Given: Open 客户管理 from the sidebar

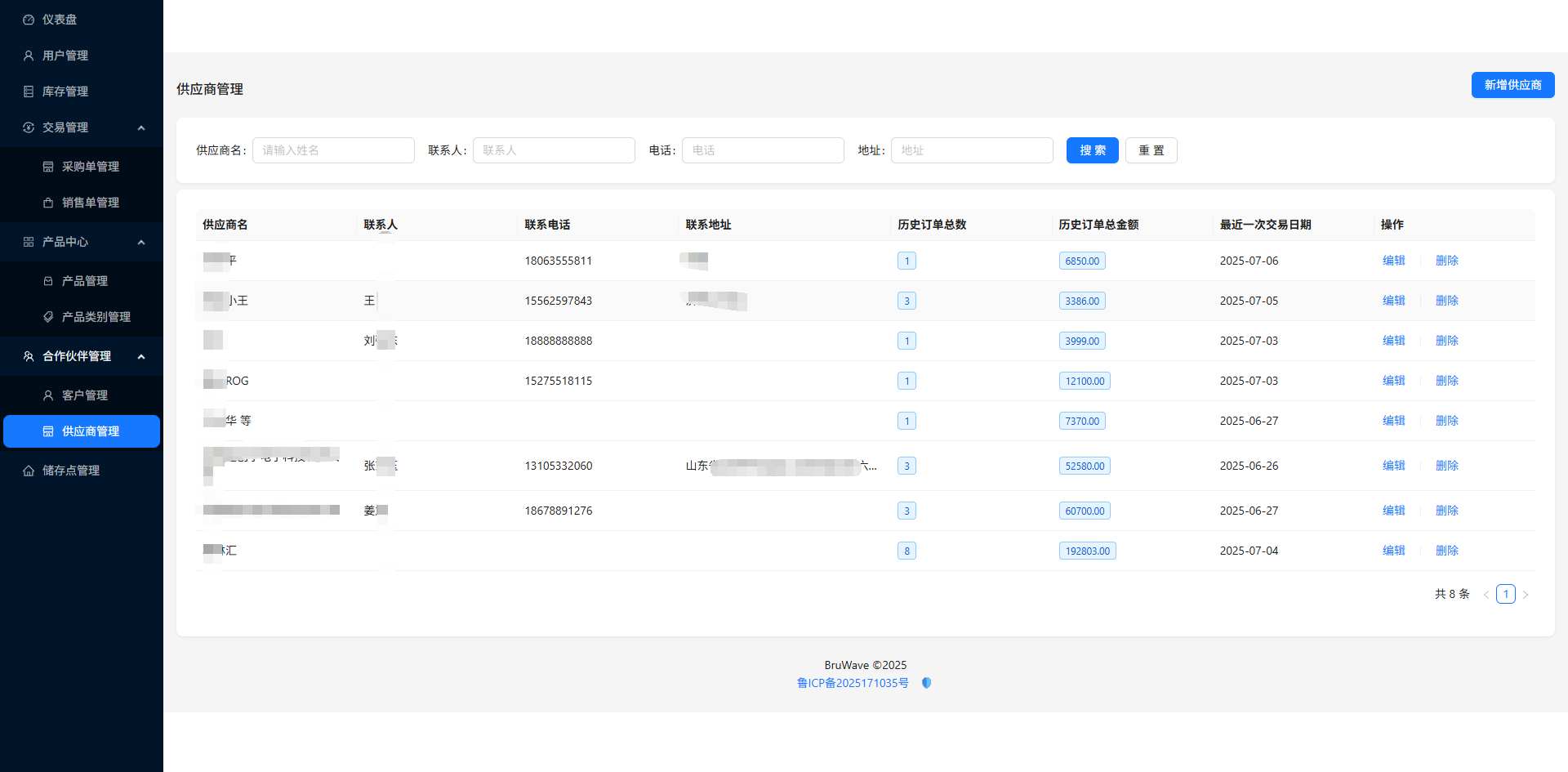Looking at the screenshot, I should [84, 395].
